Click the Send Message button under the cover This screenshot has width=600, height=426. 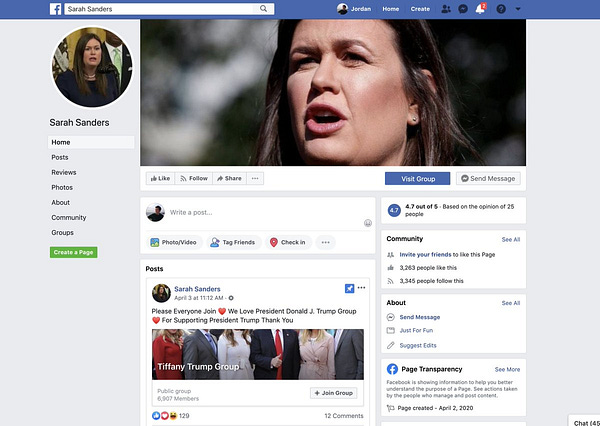click(x=488, y=179)
